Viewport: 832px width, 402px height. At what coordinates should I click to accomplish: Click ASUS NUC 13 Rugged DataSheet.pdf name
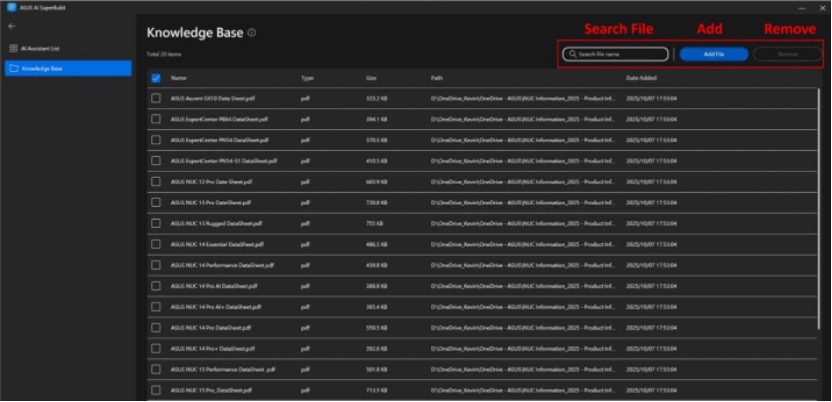(x=216, y=224)
